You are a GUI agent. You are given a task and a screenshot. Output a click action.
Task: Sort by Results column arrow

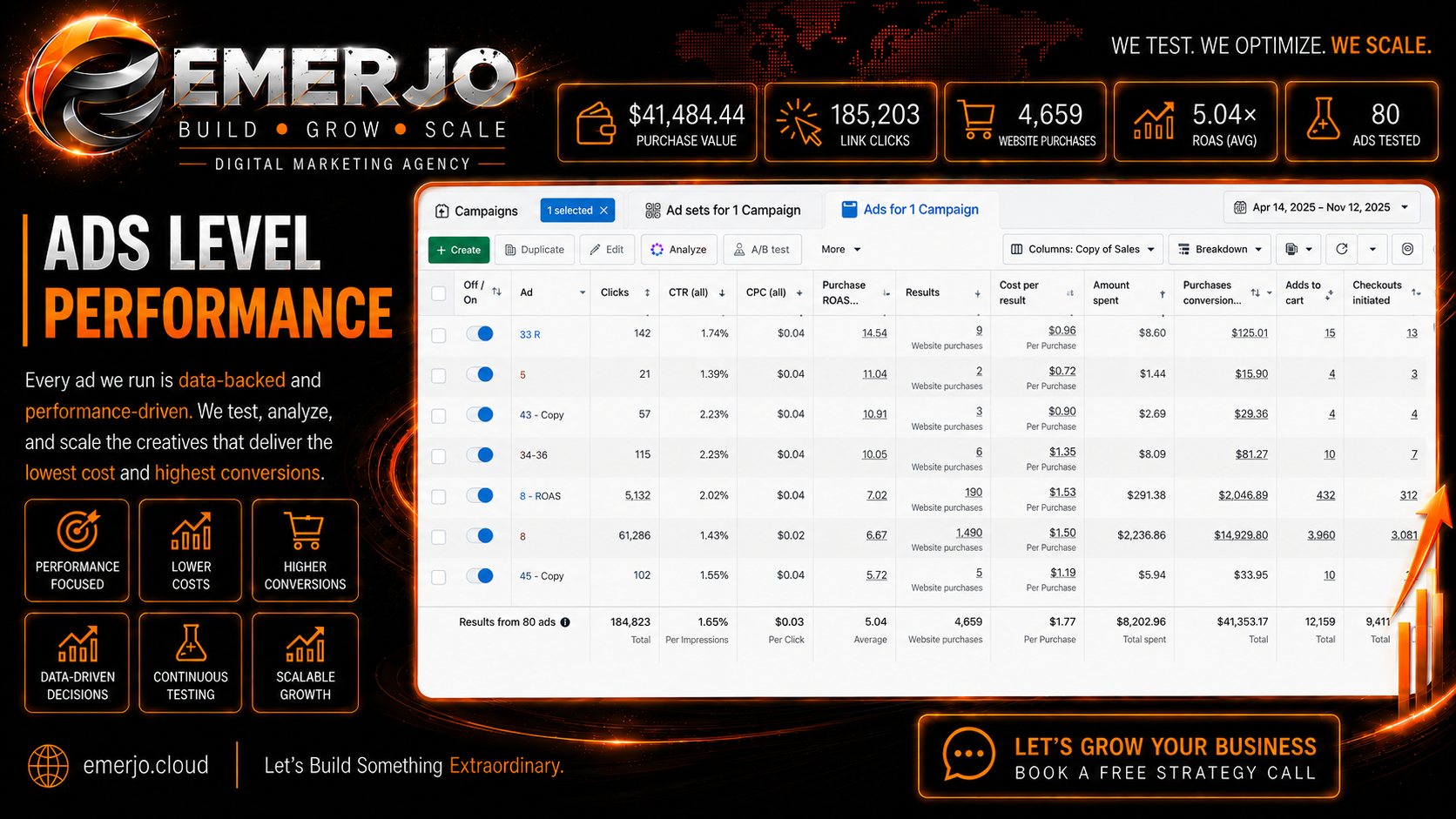pos(977,294)
